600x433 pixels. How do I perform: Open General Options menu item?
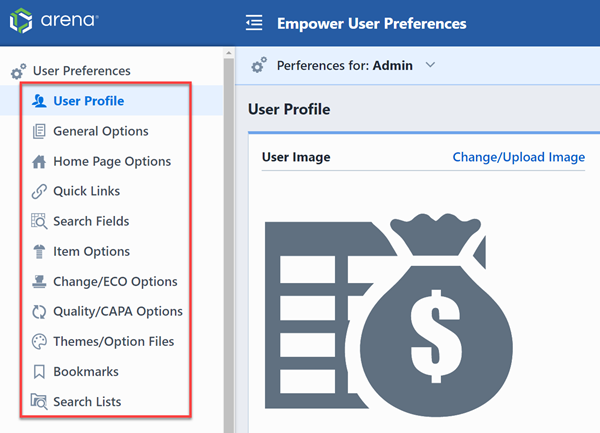pos(101,131)
